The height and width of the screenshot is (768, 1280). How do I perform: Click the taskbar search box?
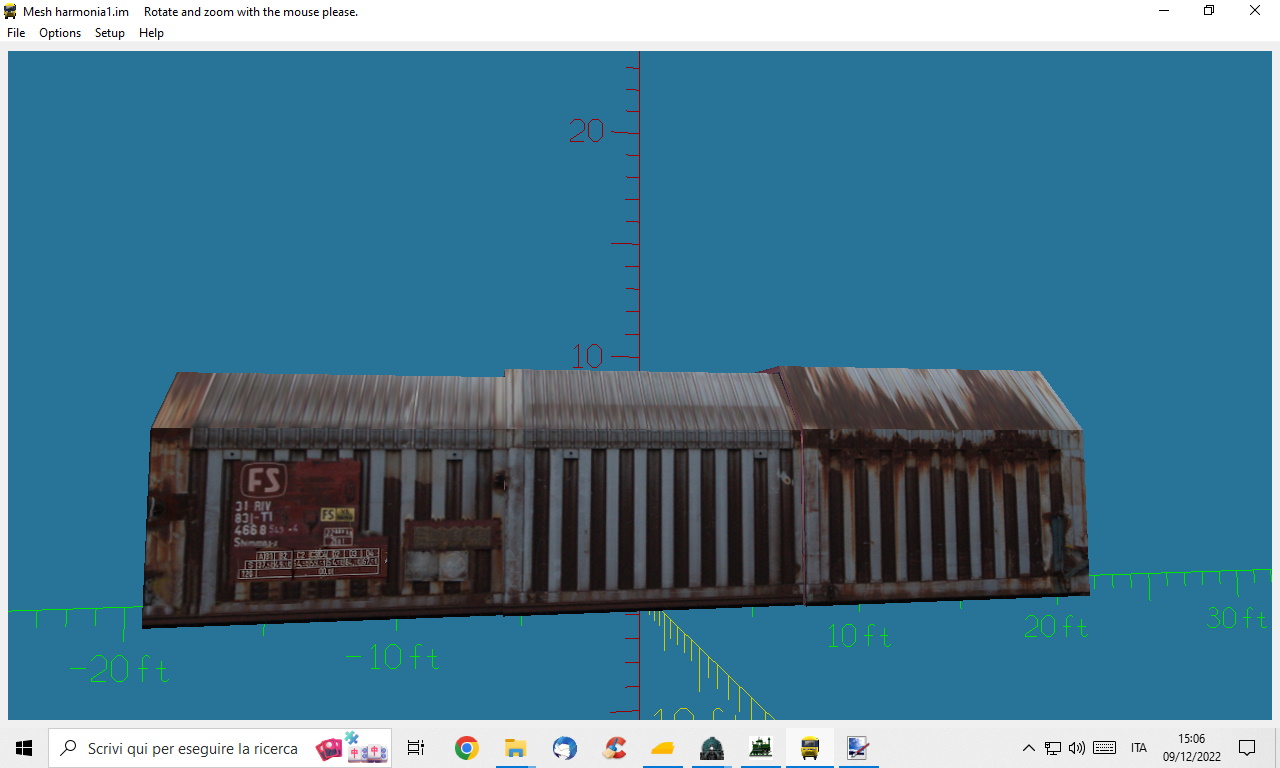coord(220,748)
